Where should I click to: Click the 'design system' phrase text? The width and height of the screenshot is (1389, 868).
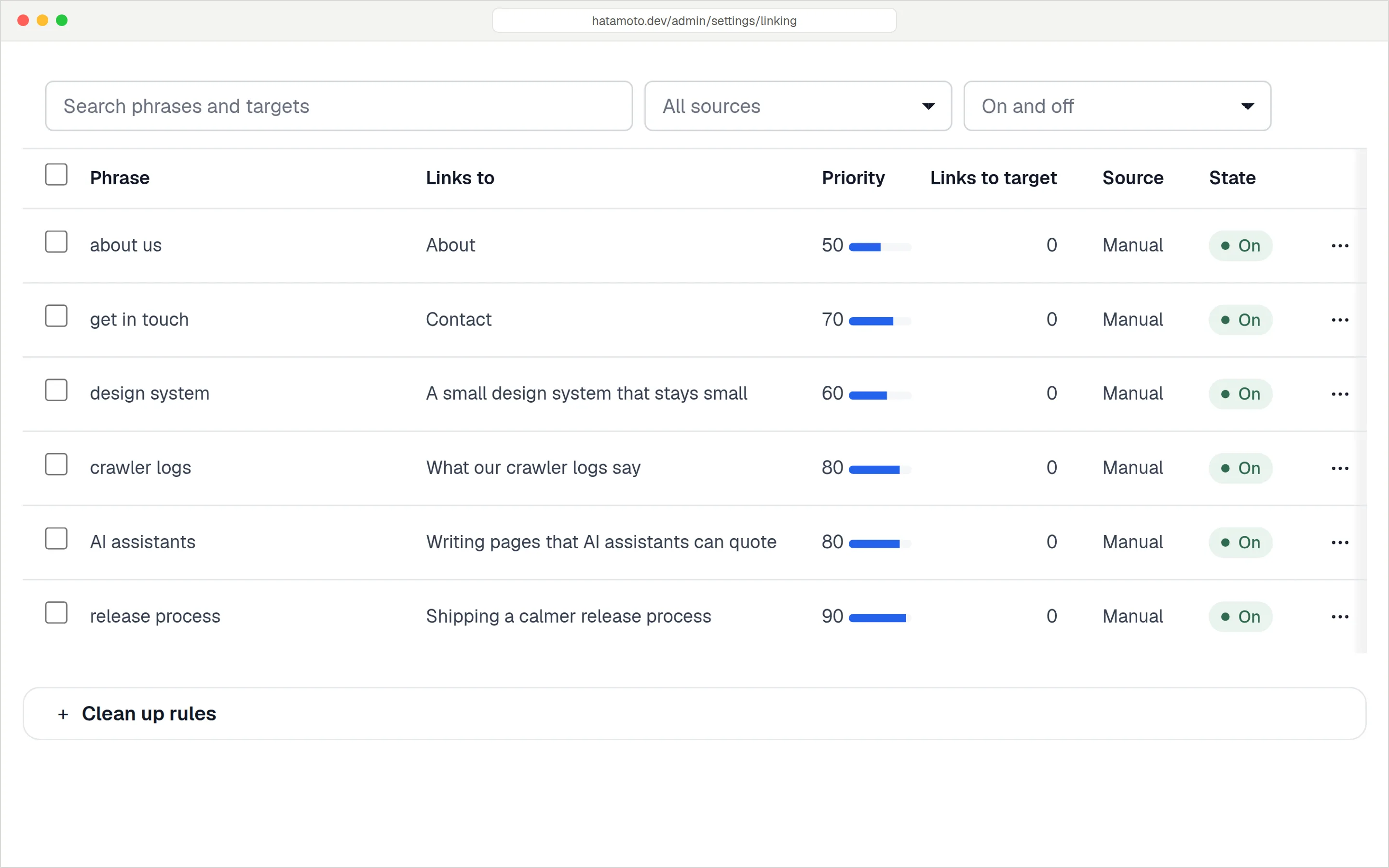(149, 394)
